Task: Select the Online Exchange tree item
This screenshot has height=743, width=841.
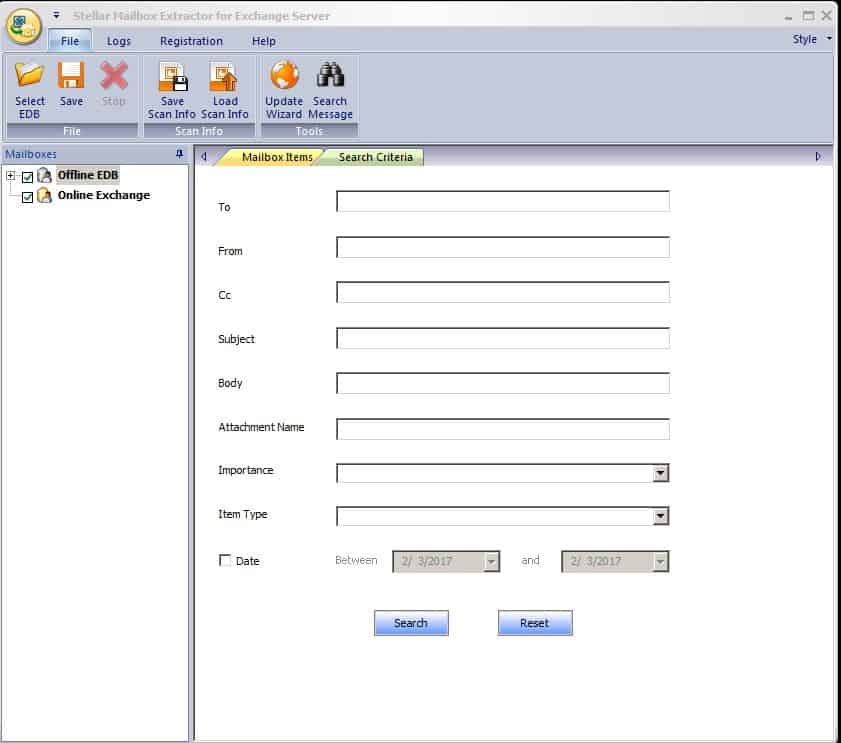Action: (104, 195)
